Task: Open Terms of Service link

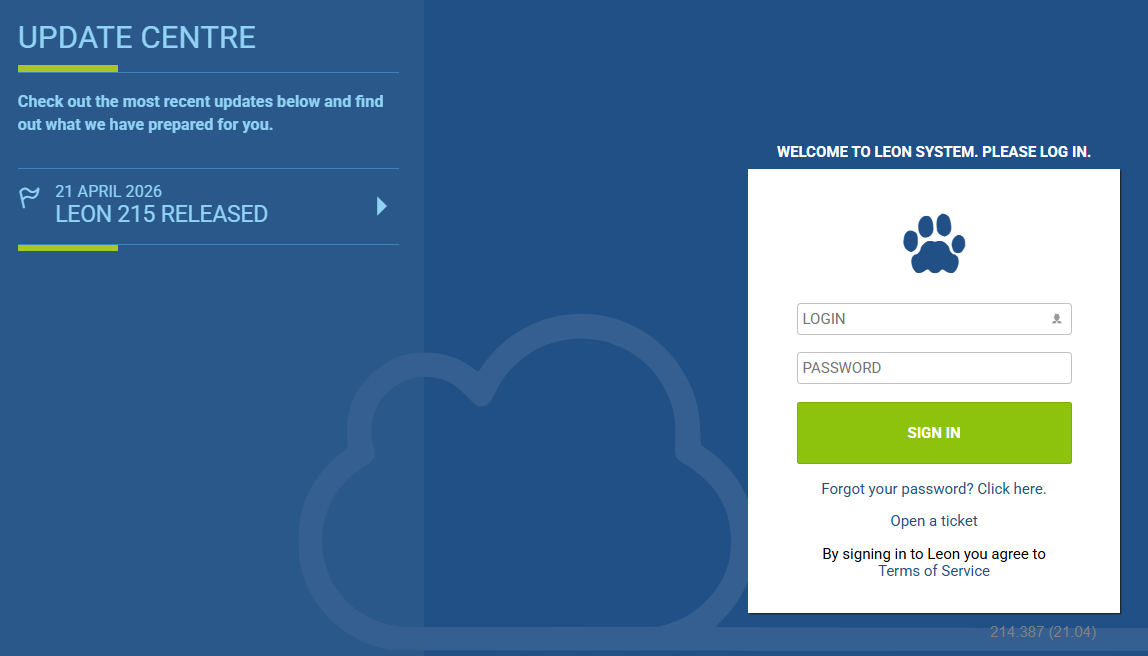Action: point(933,571)
